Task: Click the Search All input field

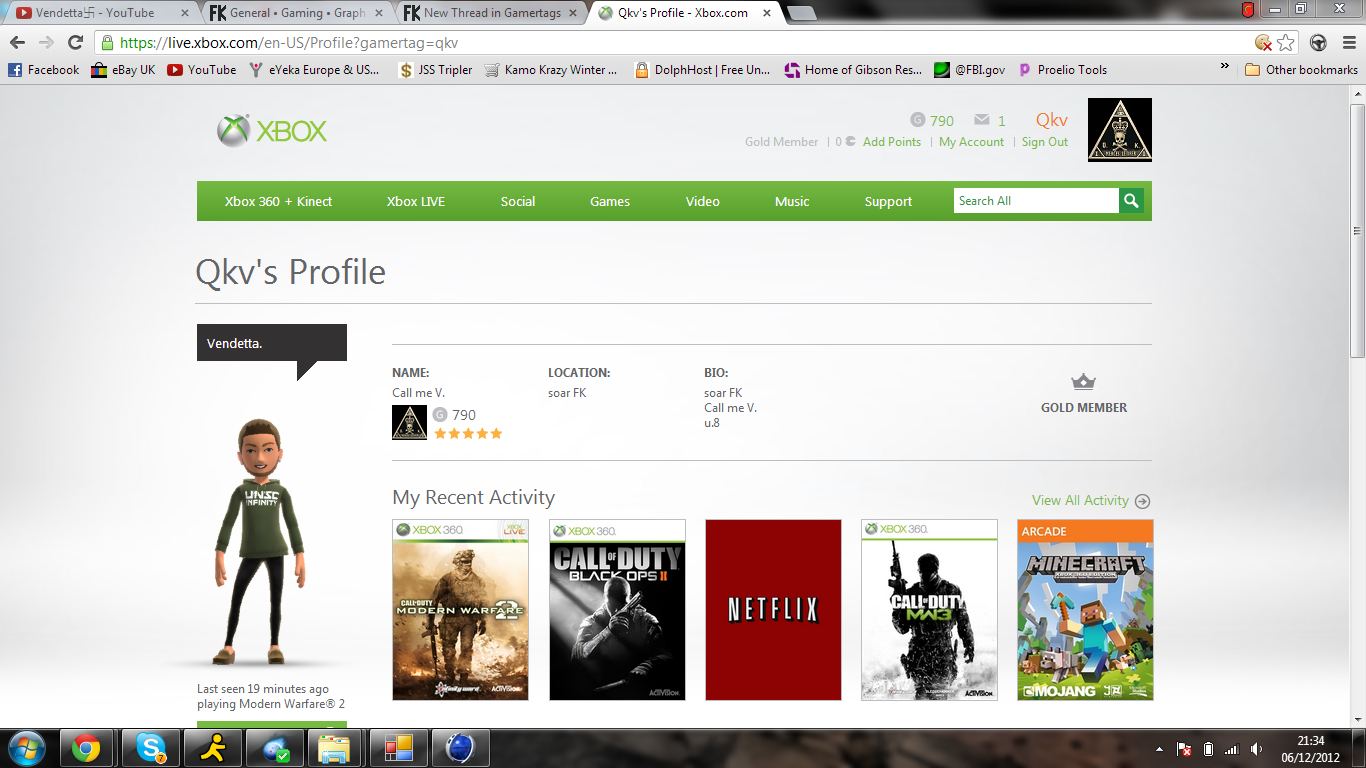Action: (1036, 201)
